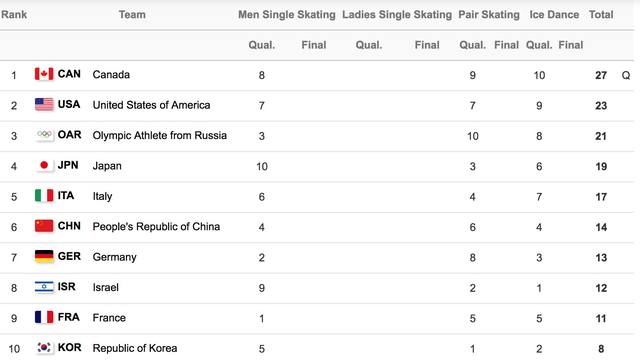Click the Japan flag icon
This screenshot has width=640, height=364.
click(44, 165)
